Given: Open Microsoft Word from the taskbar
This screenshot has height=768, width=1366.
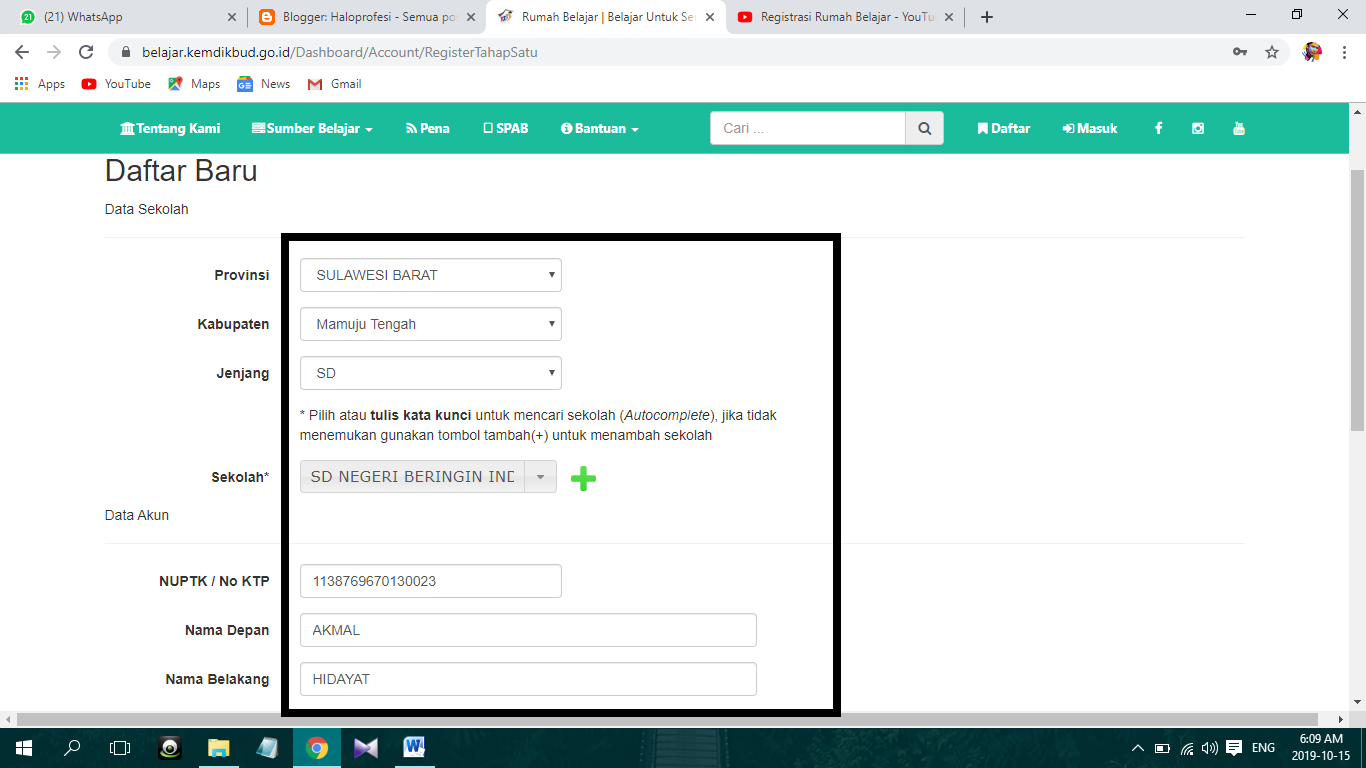Looking at the screenshot, I should (415, 747).
